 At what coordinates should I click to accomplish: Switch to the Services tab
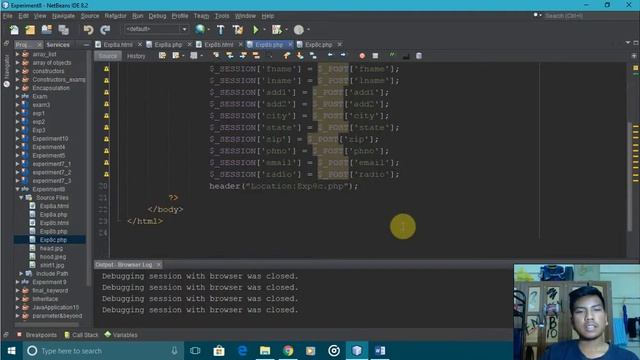(58, 45)
